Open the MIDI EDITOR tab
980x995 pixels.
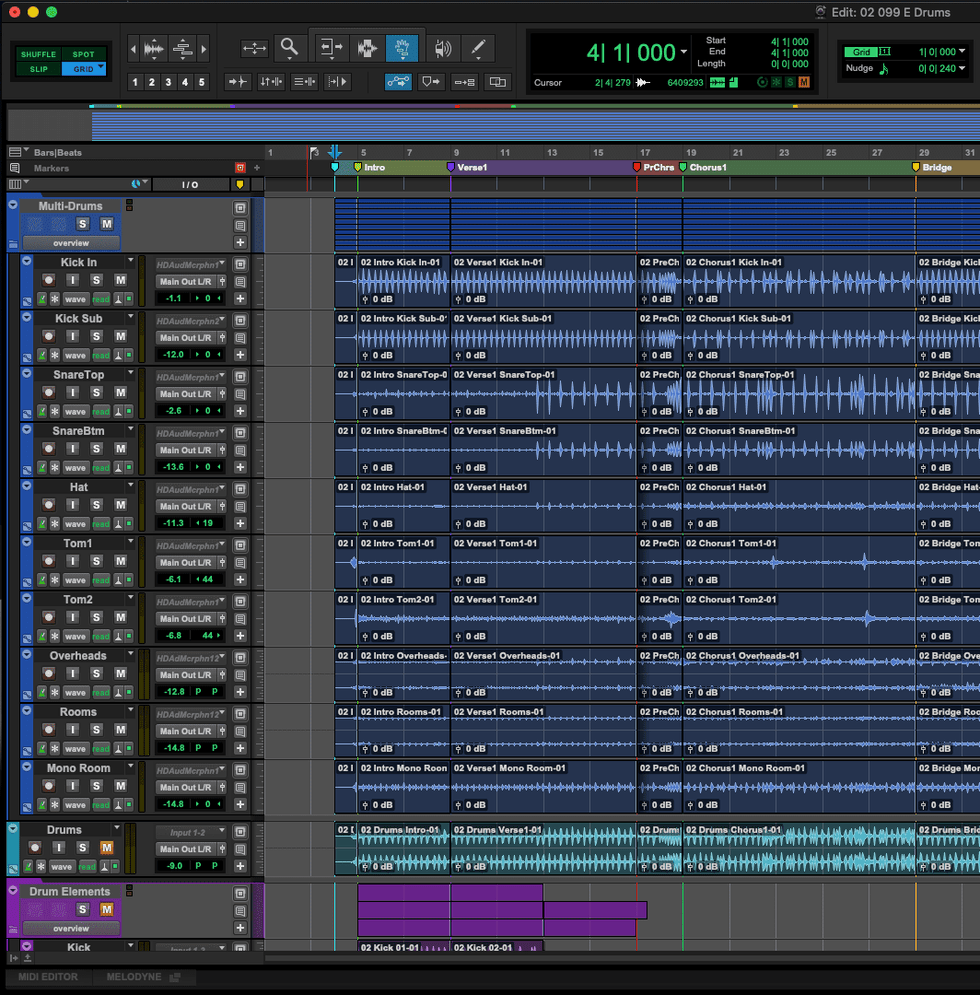(48, 977)
